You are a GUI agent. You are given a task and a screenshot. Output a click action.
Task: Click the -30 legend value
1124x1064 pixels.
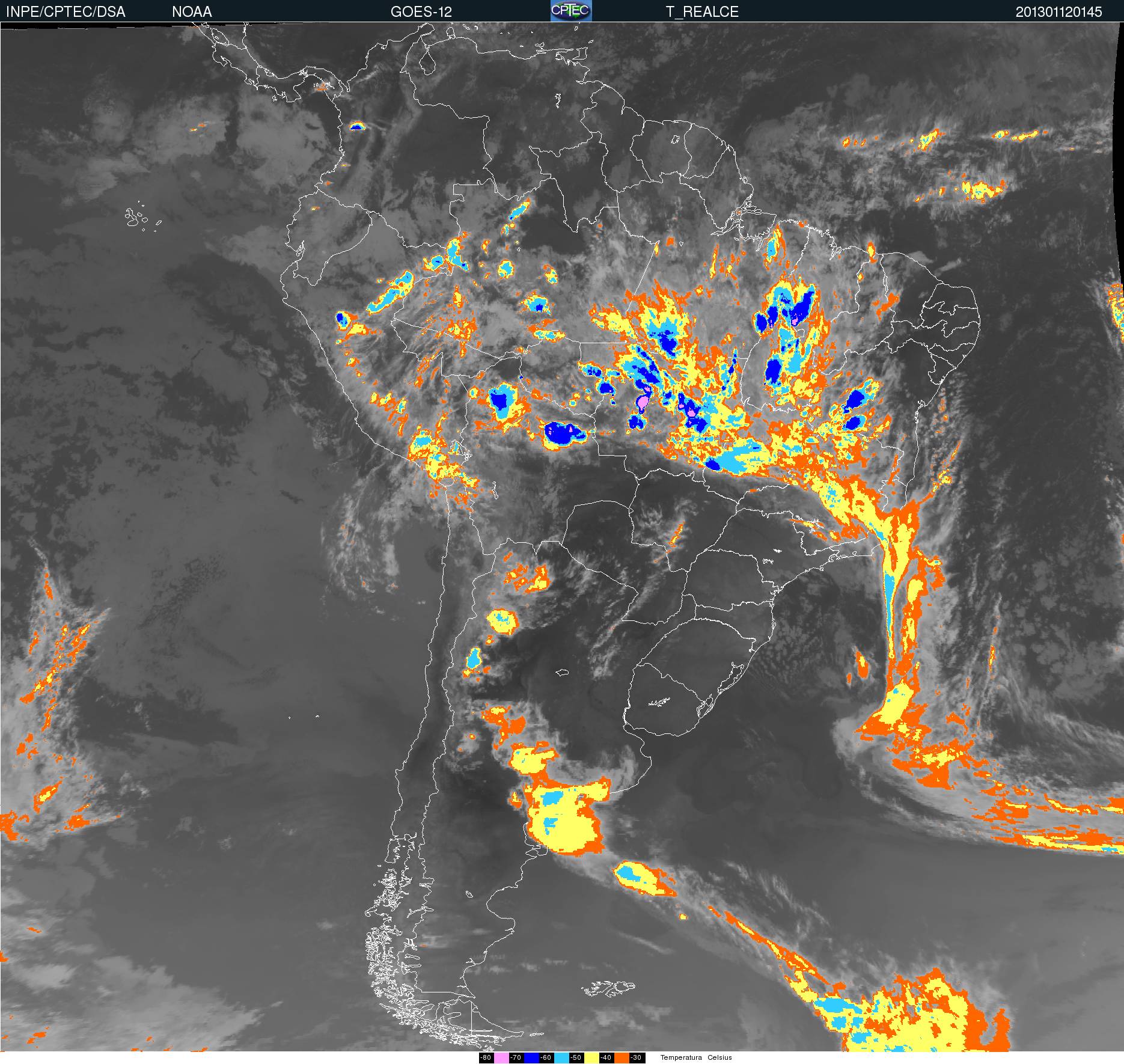click(637, 1058)
